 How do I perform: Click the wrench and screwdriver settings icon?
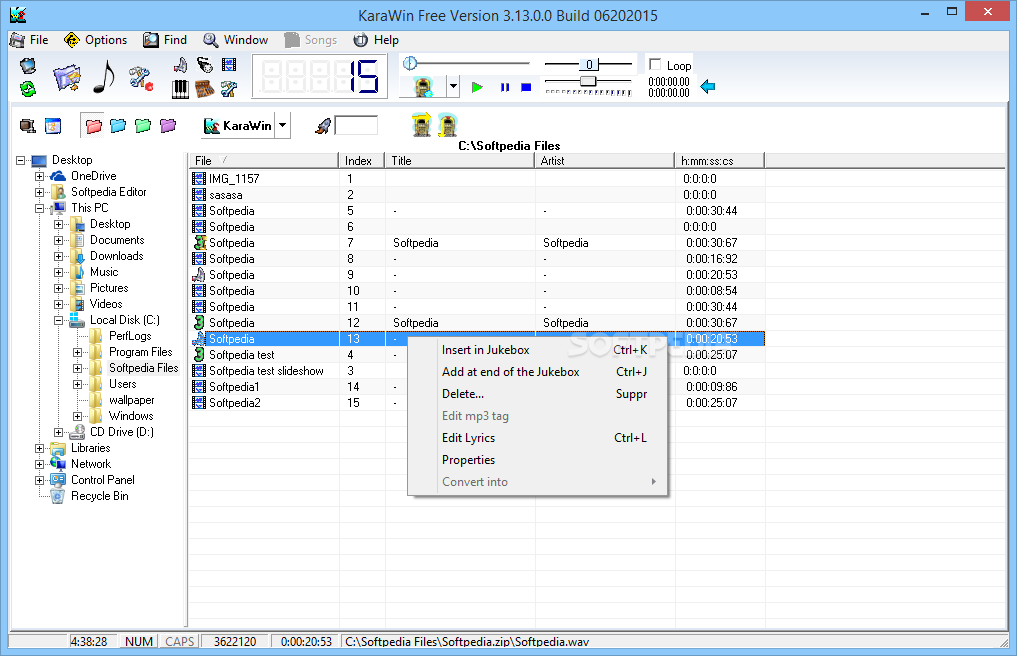coord(229,89)
